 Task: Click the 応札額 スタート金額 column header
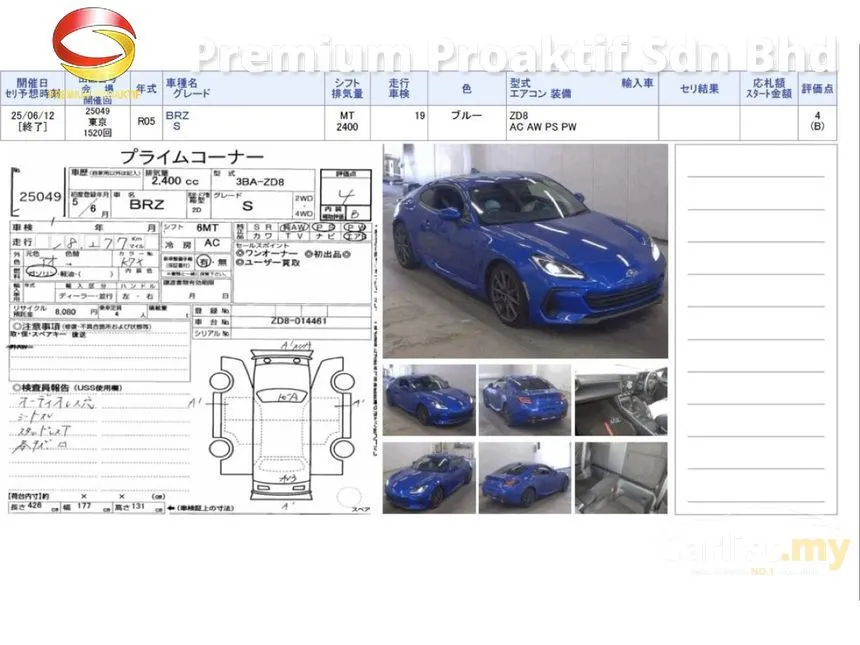point(769,88)
